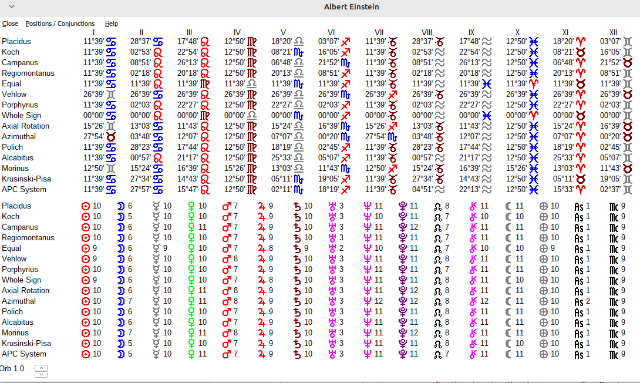Click the Close menu item

point(10,24)
